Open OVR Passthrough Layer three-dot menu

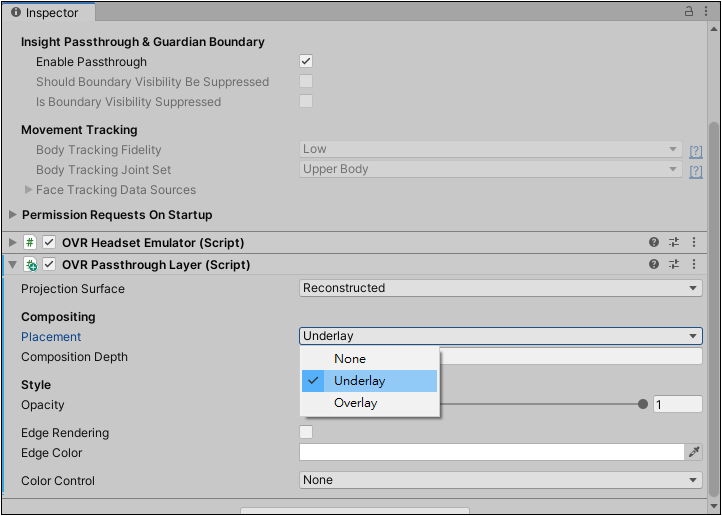tap(693, 264)
